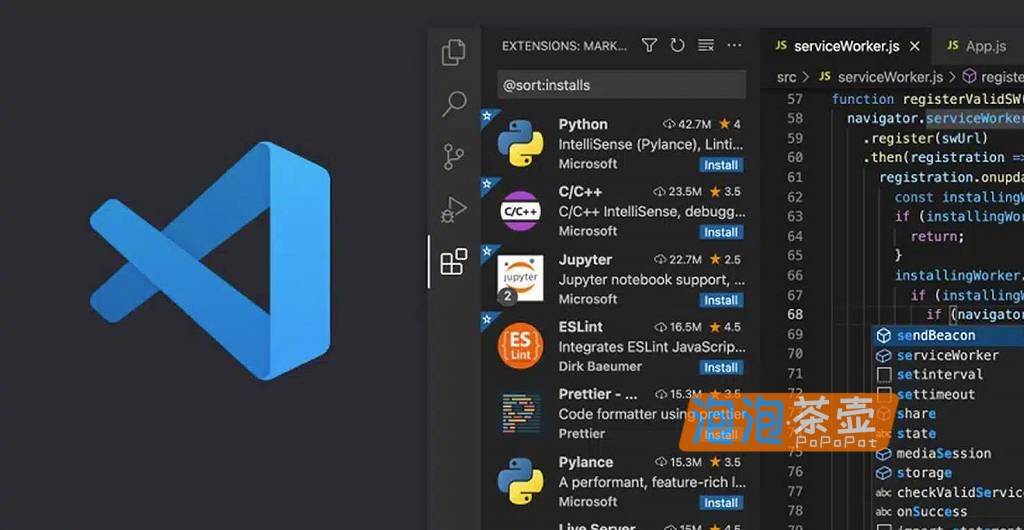Image resolution: width=1024 pixels, height=530 pixels.
Task: Install the Python extension
Action: [x=721, y=165]
